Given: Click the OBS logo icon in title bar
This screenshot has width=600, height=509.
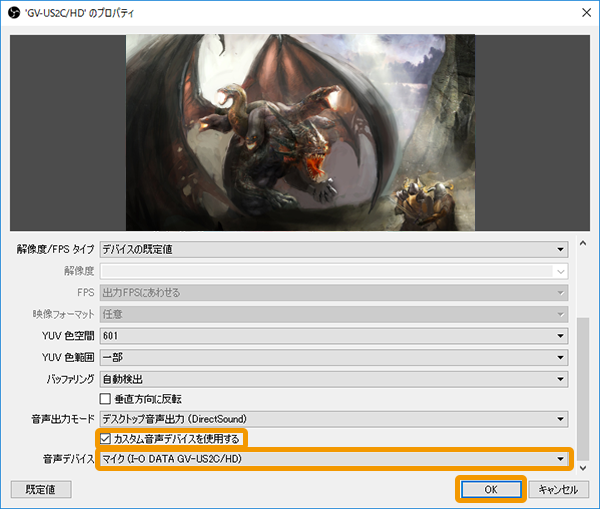Looking at the screenshot, I should (x=14, y=13).
